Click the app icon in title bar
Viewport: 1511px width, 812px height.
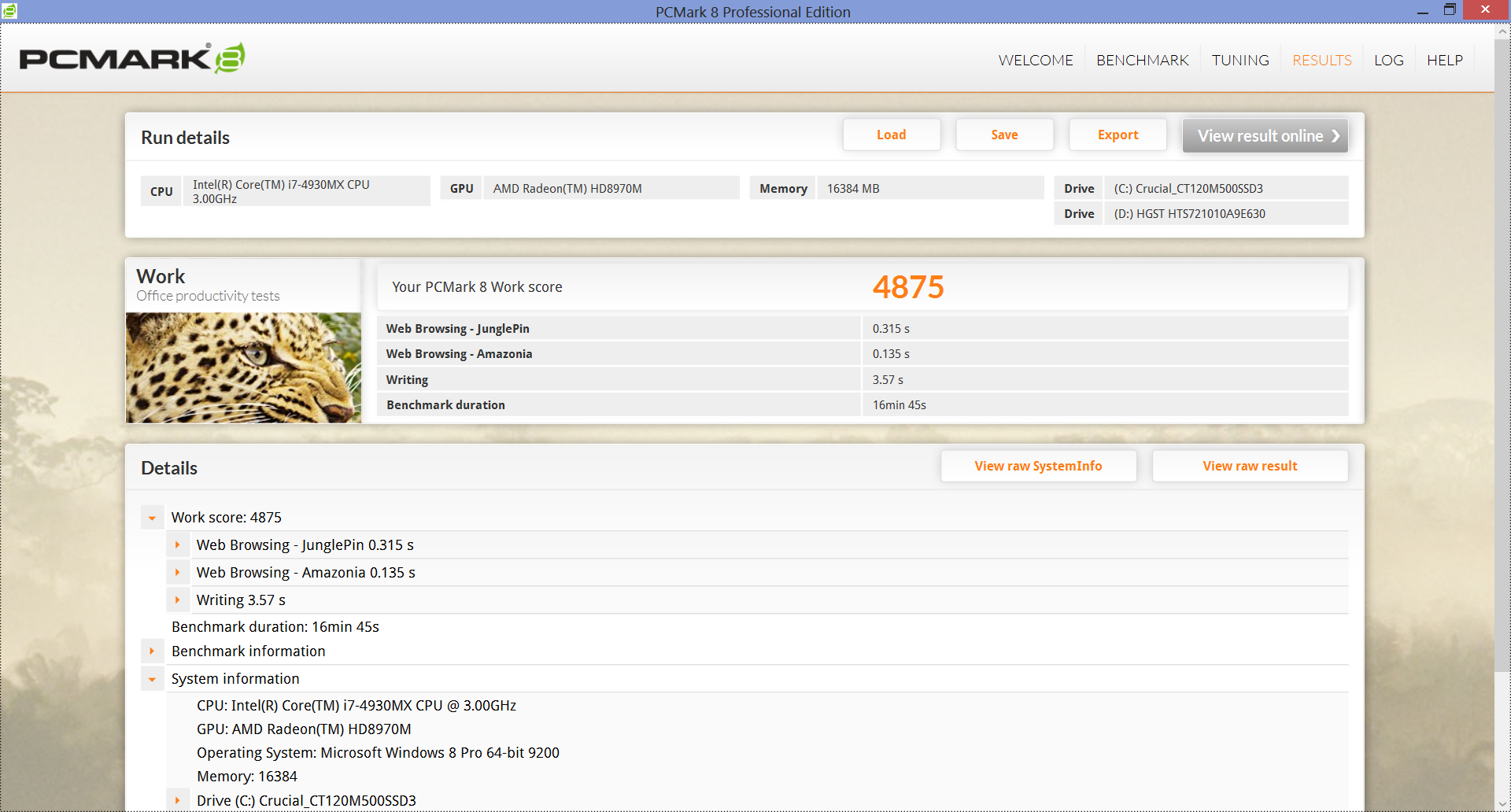click(9, 11)
